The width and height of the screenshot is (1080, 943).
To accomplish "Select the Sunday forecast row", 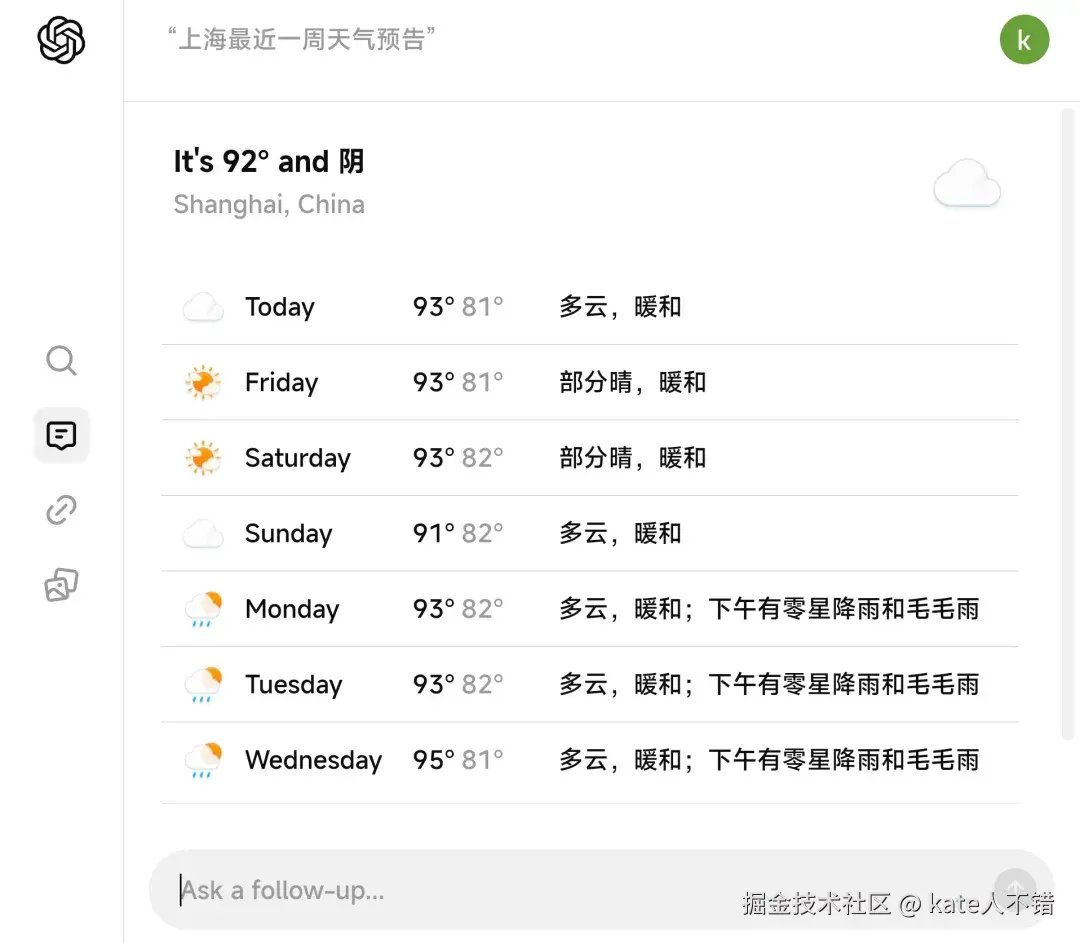I will pos(590,533).
